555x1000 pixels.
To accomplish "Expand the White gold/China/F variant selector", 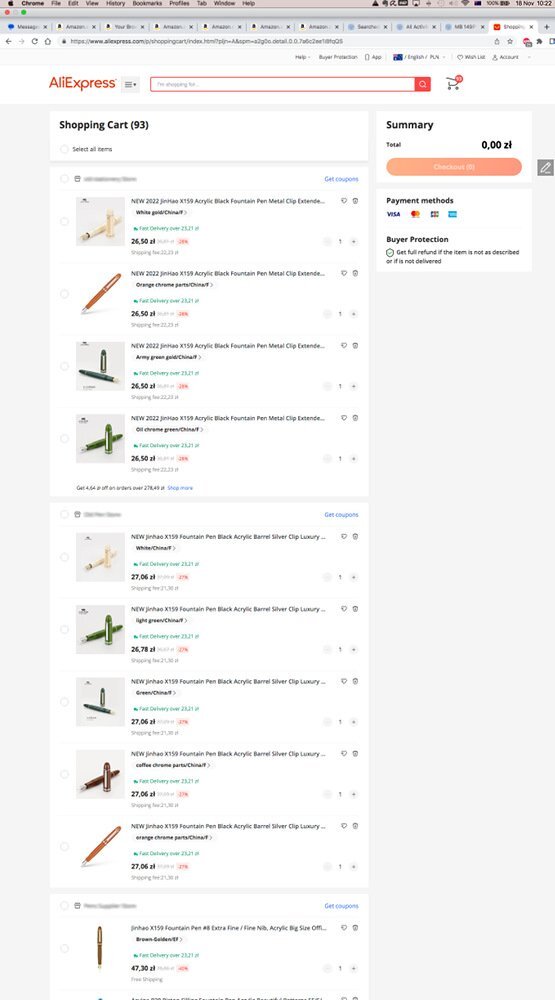I will point(161,212).
